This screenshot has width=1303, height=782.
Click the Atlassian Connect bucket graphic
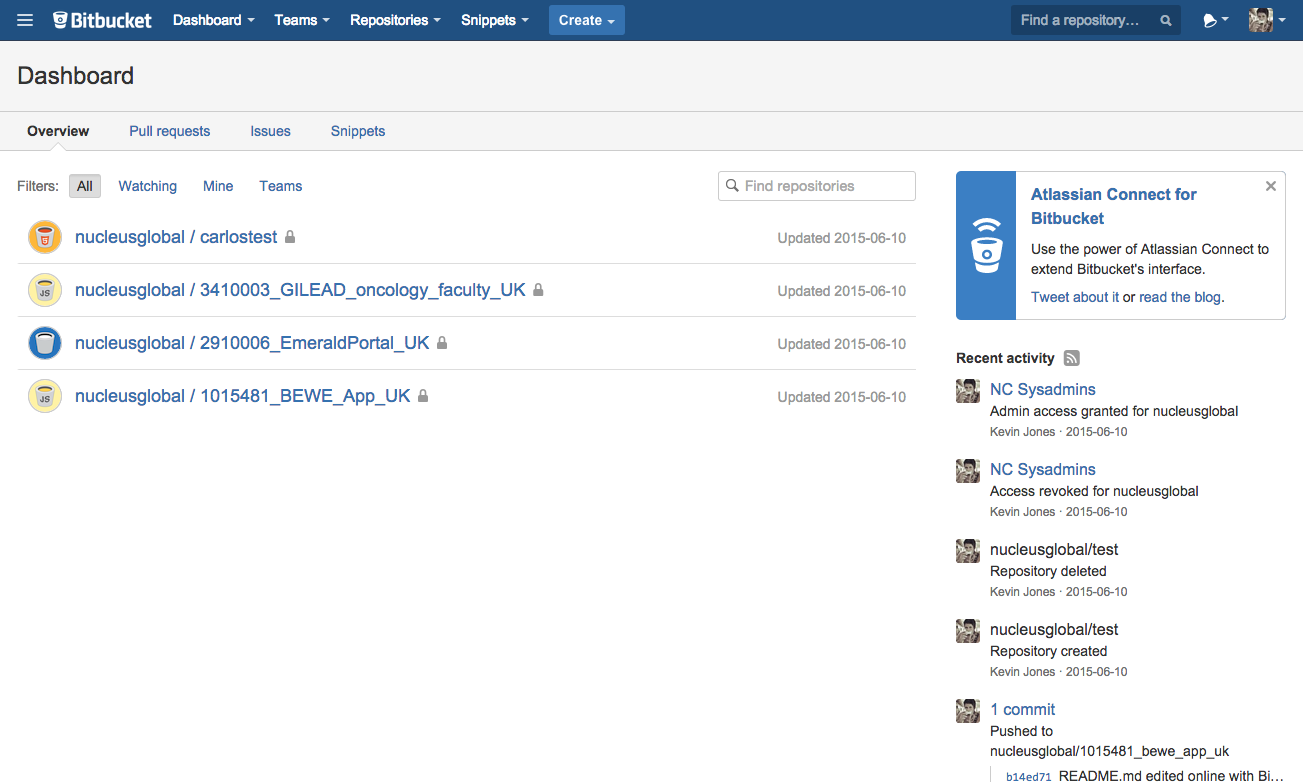click(986, 245)
